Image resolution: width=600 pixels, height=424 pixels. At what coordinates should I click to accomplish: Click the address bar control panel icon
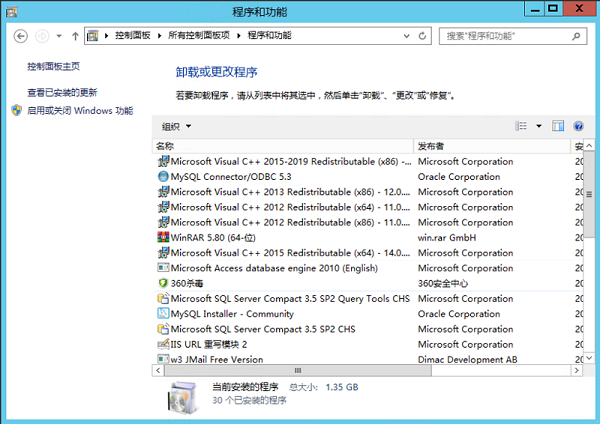(93, 36)
